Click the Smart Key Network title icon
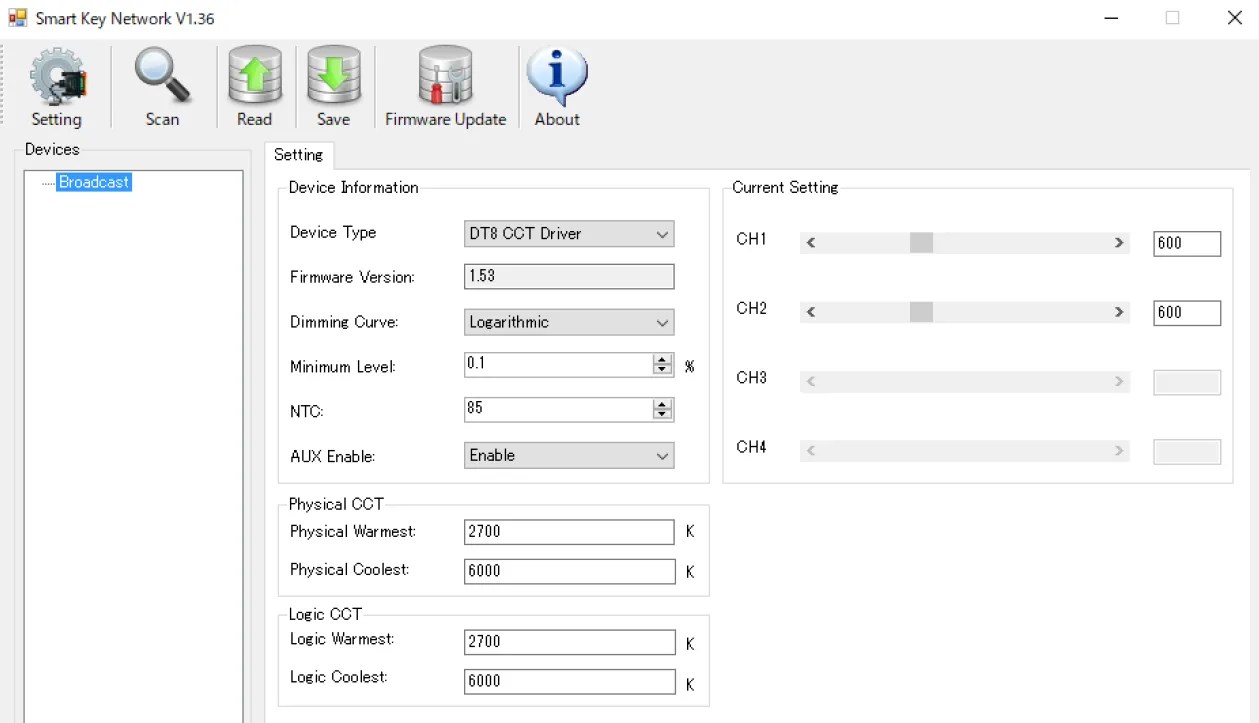The width and height of the screenshot is (1259, 723). 17,18
